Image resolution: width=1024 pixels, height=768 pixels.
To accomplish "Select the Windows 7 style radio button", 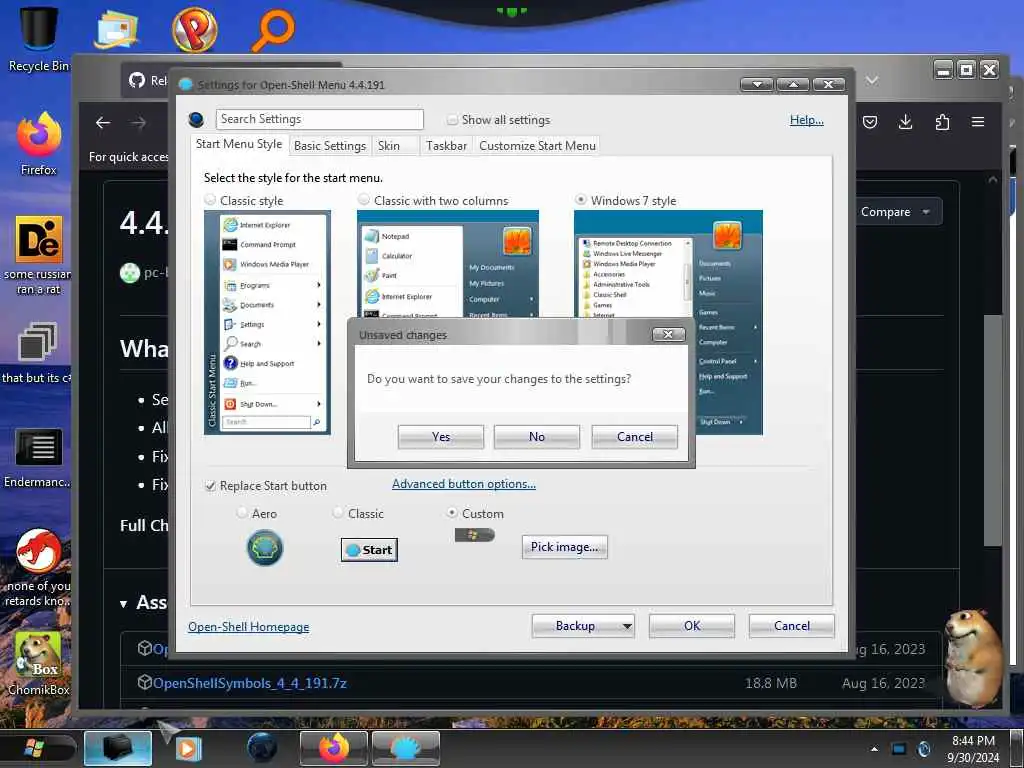I will click(x=581, y=199).
